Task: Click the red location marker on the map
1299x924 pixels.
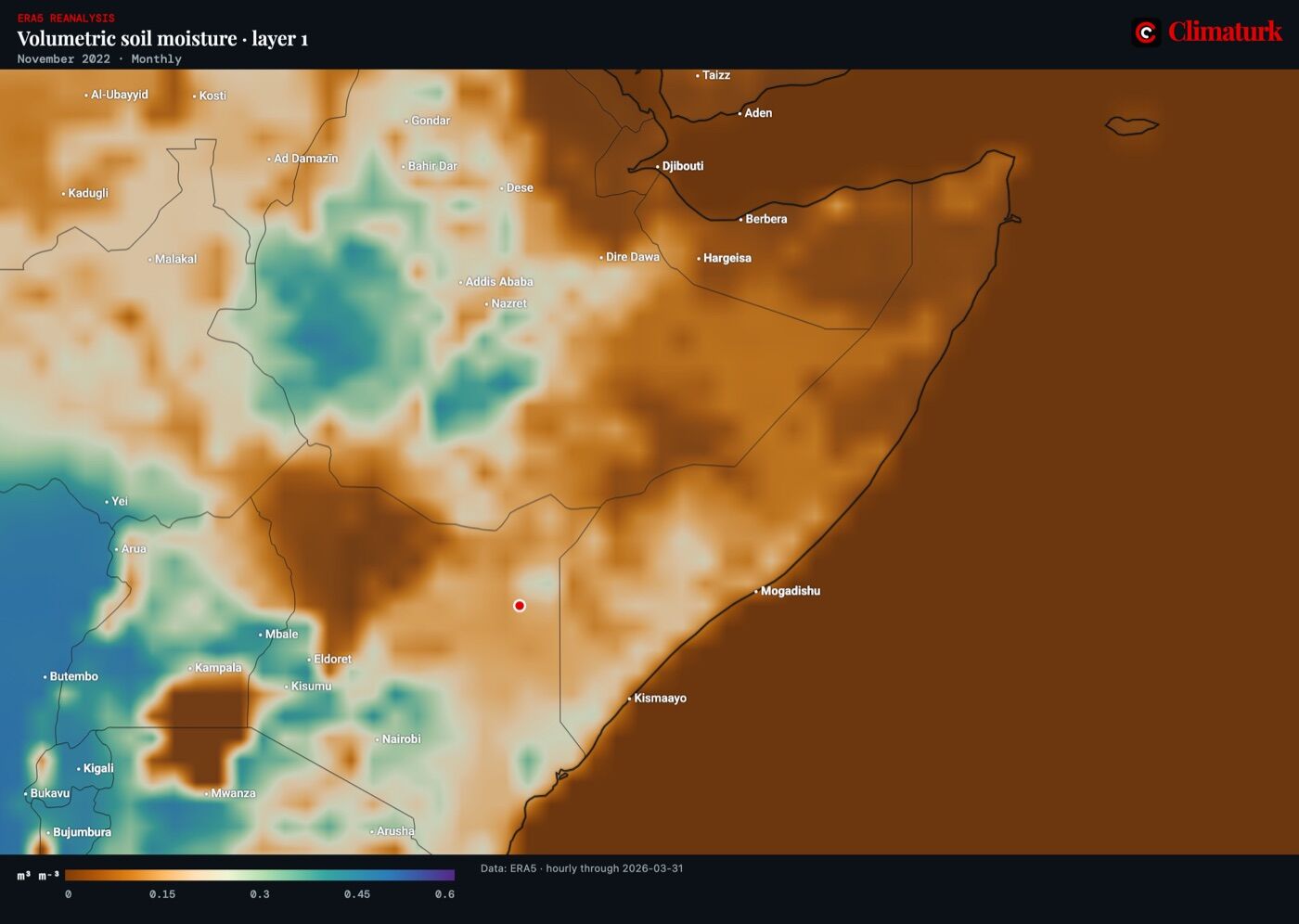Action: coord(520,606)
